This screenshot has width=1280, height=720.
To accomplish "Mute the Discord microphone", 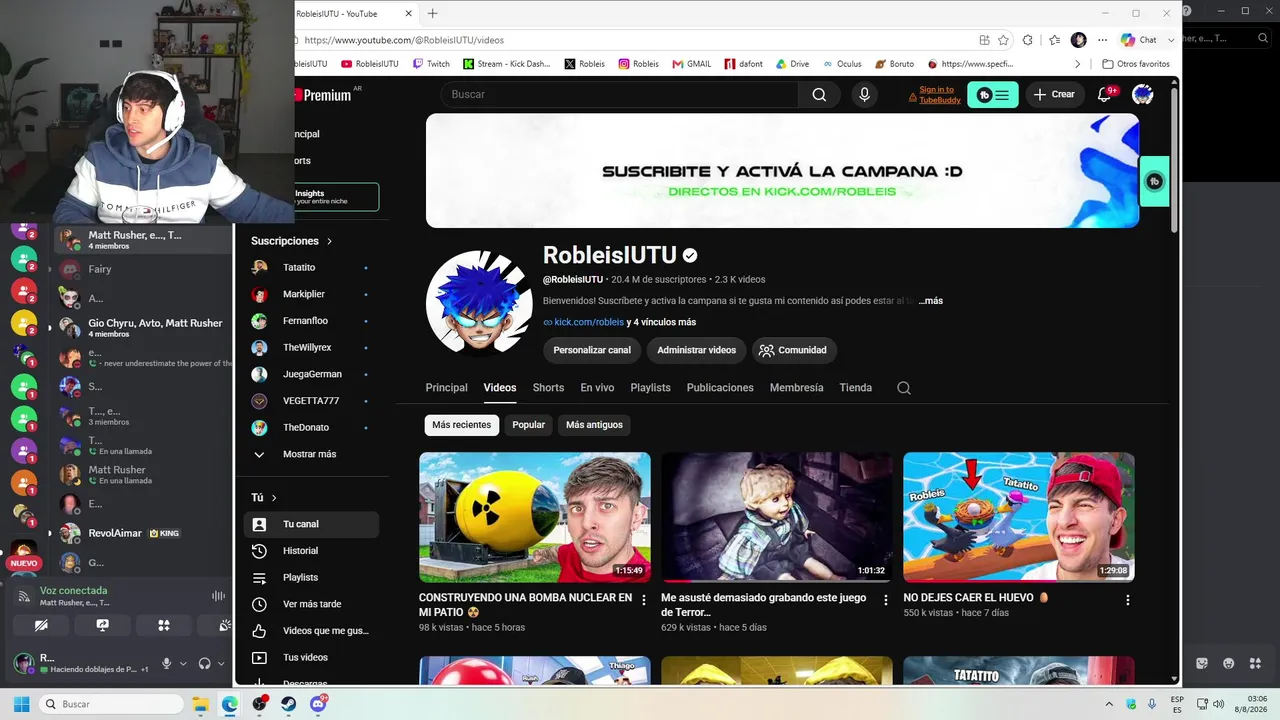I will pyautogui.click(x=167, y=663).
